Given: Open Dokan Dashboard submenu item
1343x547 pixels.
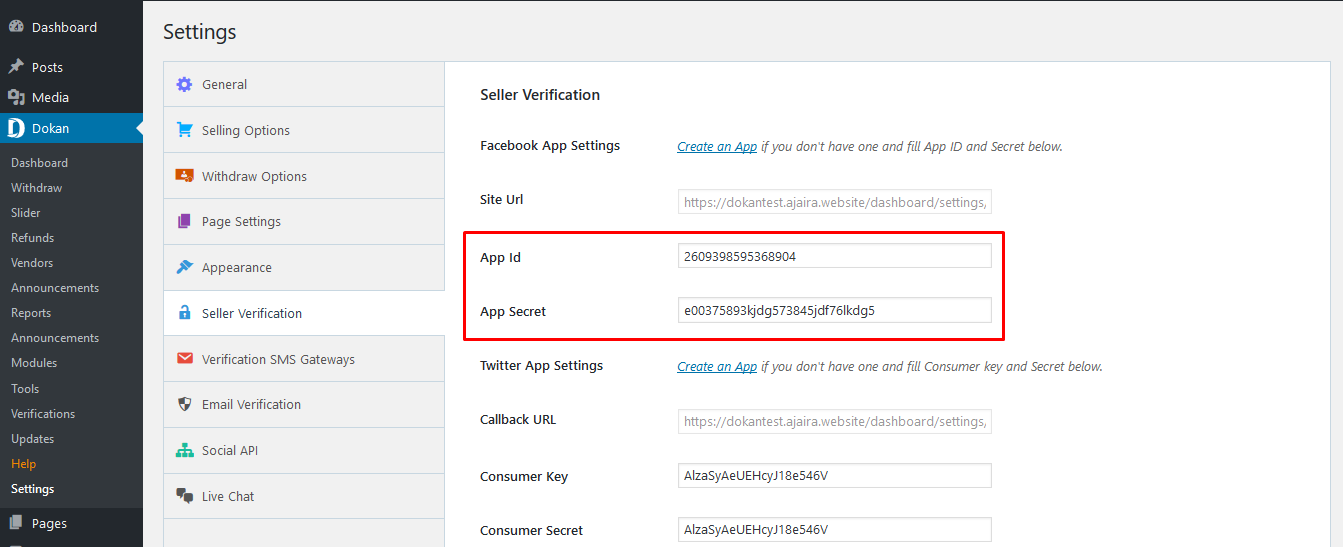Looking at the screenshot, I should pos(39,162).
